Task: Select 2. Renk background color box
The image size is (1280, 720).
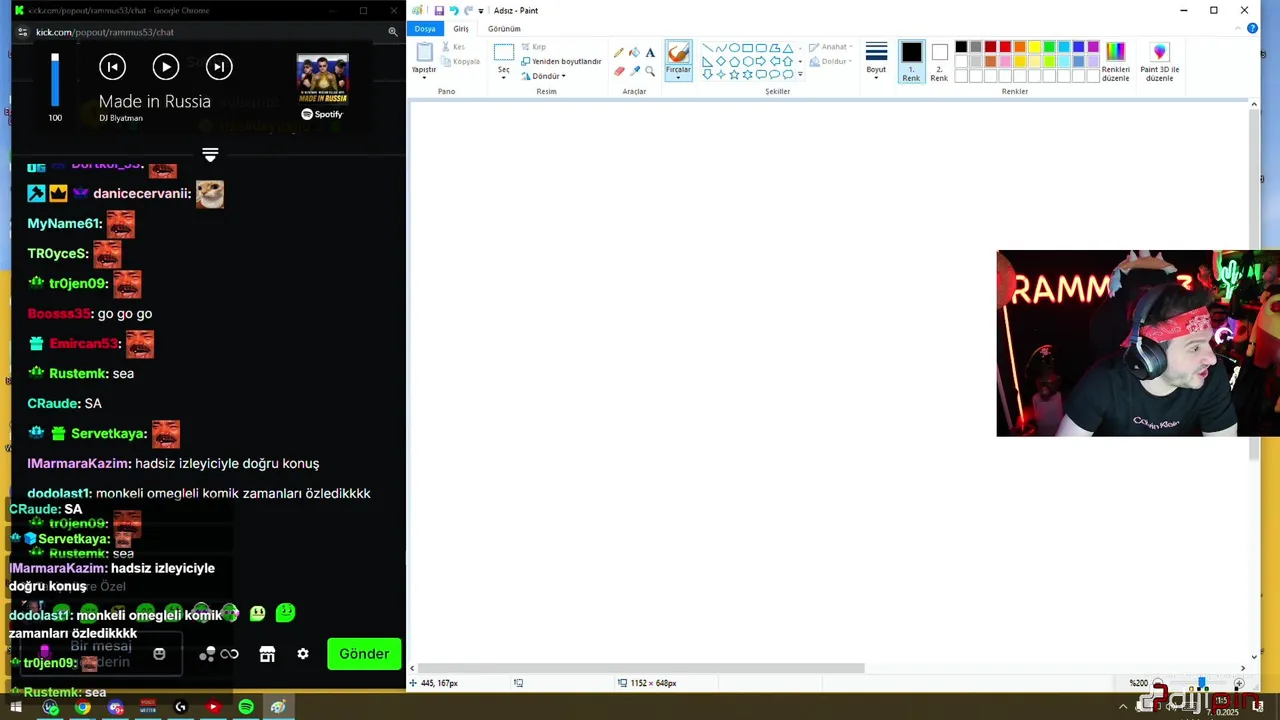Action: coord(939,62)
